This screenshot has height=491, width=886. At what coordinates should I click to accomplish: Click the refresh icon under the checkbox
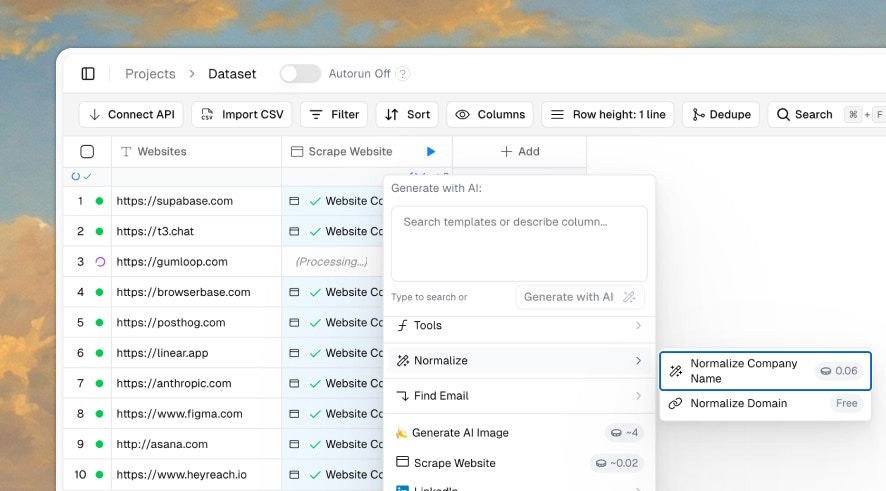(x=75, y=176)
